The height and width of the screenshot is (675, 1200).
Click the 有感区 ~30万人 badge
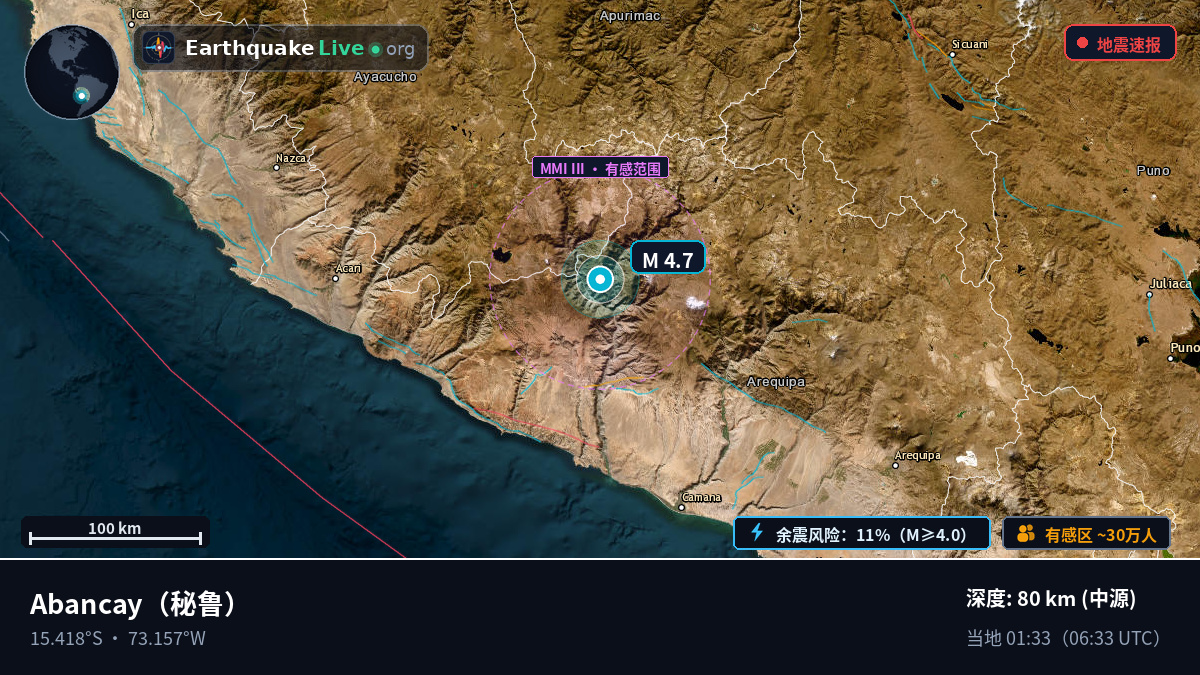pyautogui.click(x=1086, y=533)
